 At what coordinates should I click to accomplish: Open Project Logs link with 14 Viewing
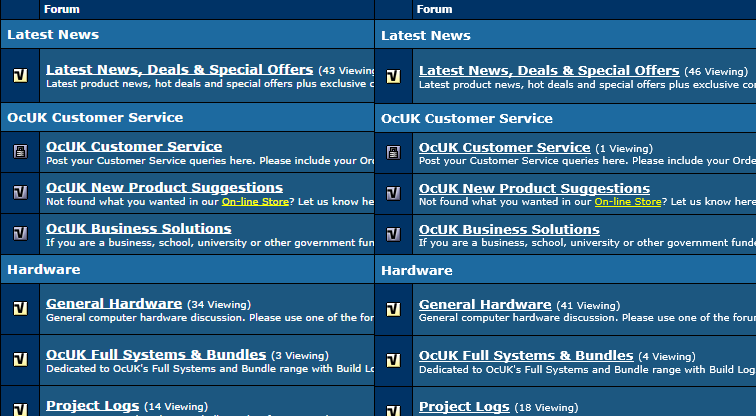coord(93,406)
